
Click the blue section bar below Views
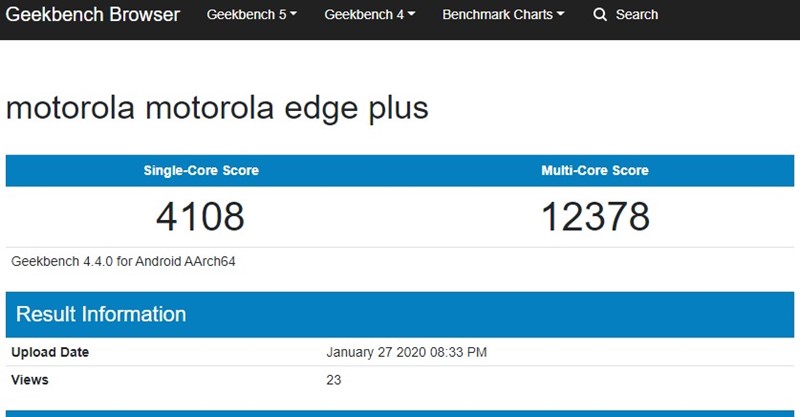[400, 413]
